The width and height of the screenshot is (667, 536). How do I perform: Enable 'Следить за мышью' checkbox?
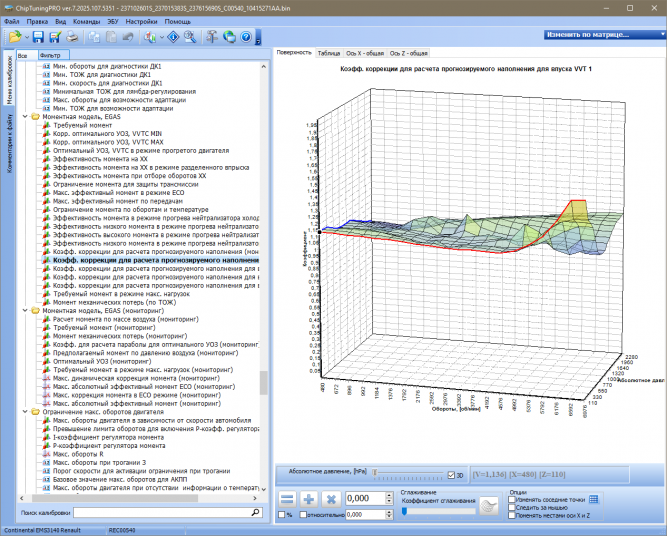tap(512, 507)
